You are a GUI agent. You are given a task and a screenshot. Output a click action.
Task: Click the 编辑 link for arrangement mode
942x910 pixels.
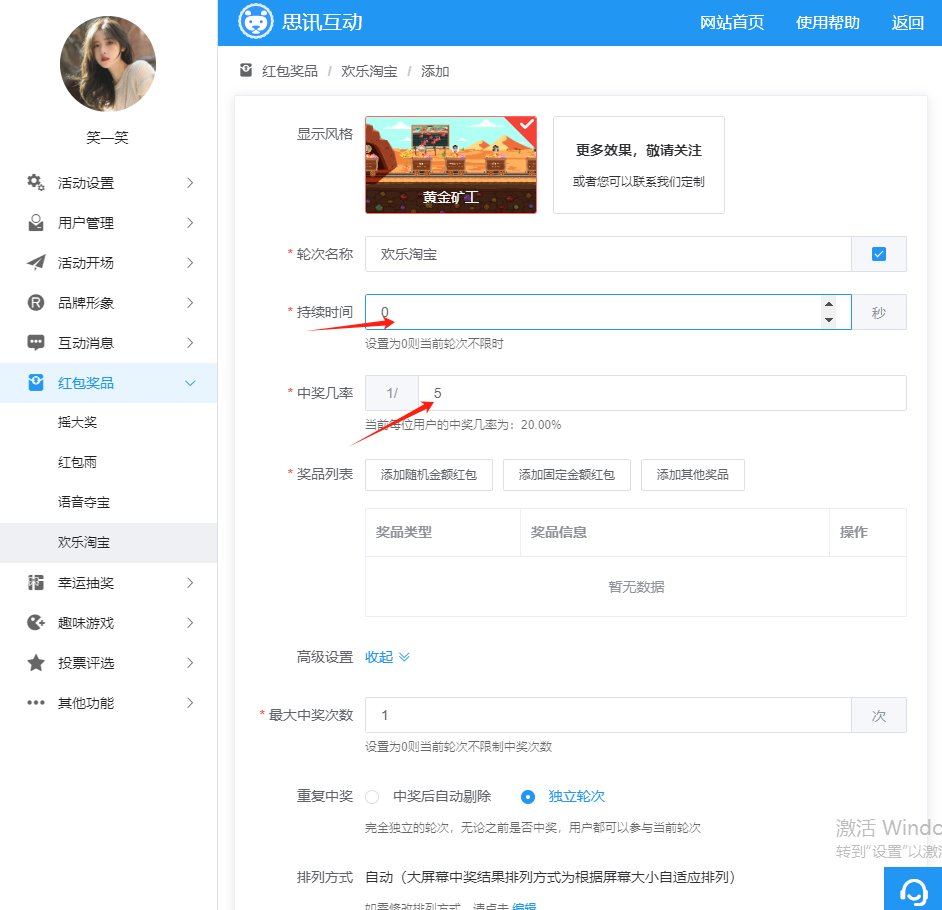(x=524, y=906)
